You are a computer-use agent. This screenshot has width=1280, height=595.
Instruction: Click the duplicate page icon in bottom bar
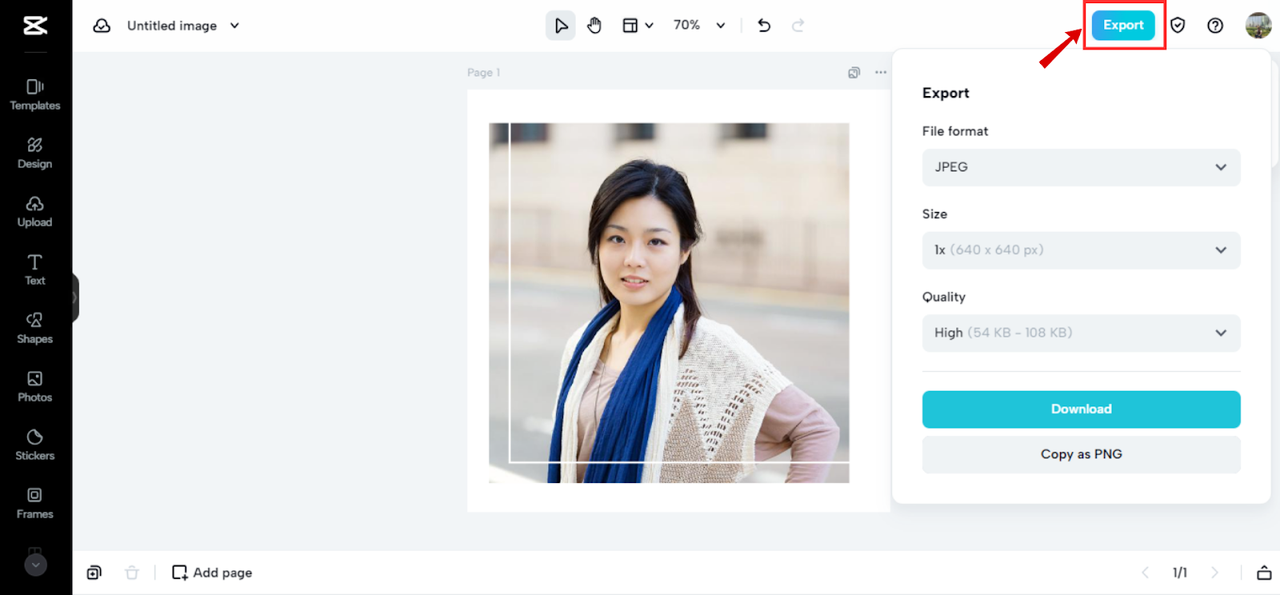[94, 573]
